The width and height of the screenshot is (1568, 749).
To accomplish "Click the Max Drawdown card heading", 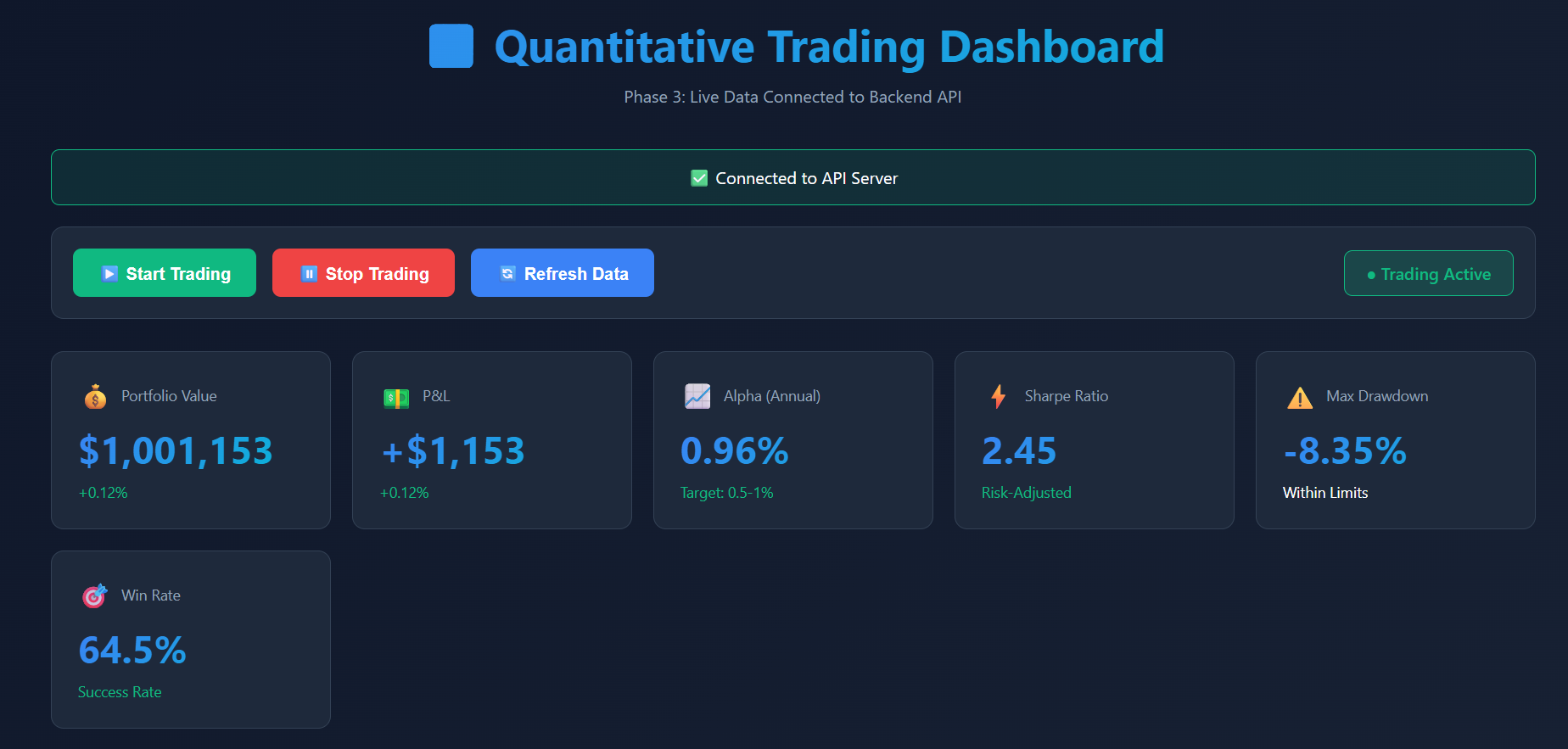I will tap(1377, 396).
